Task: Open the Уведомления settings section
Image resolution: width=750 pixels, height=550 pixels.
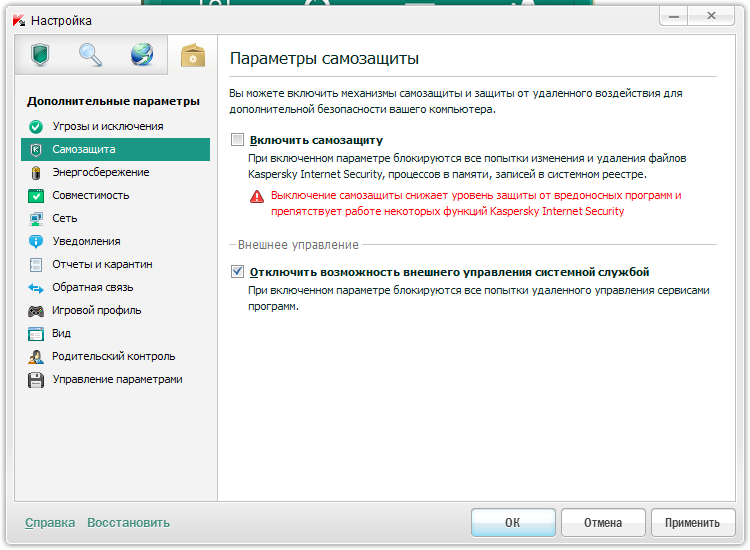Action: click(x=115, y=242)
